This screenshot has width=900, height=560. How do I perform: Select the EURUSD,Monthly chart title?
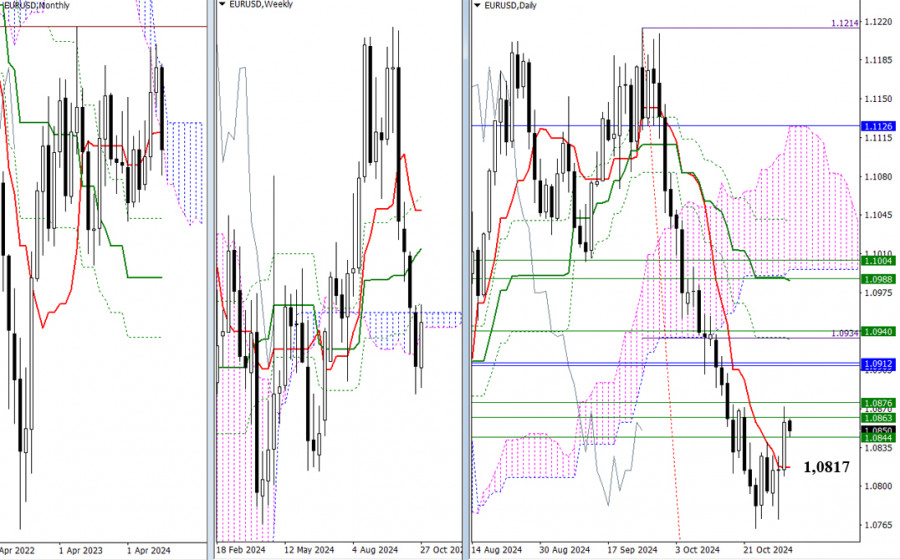(35, 5)
